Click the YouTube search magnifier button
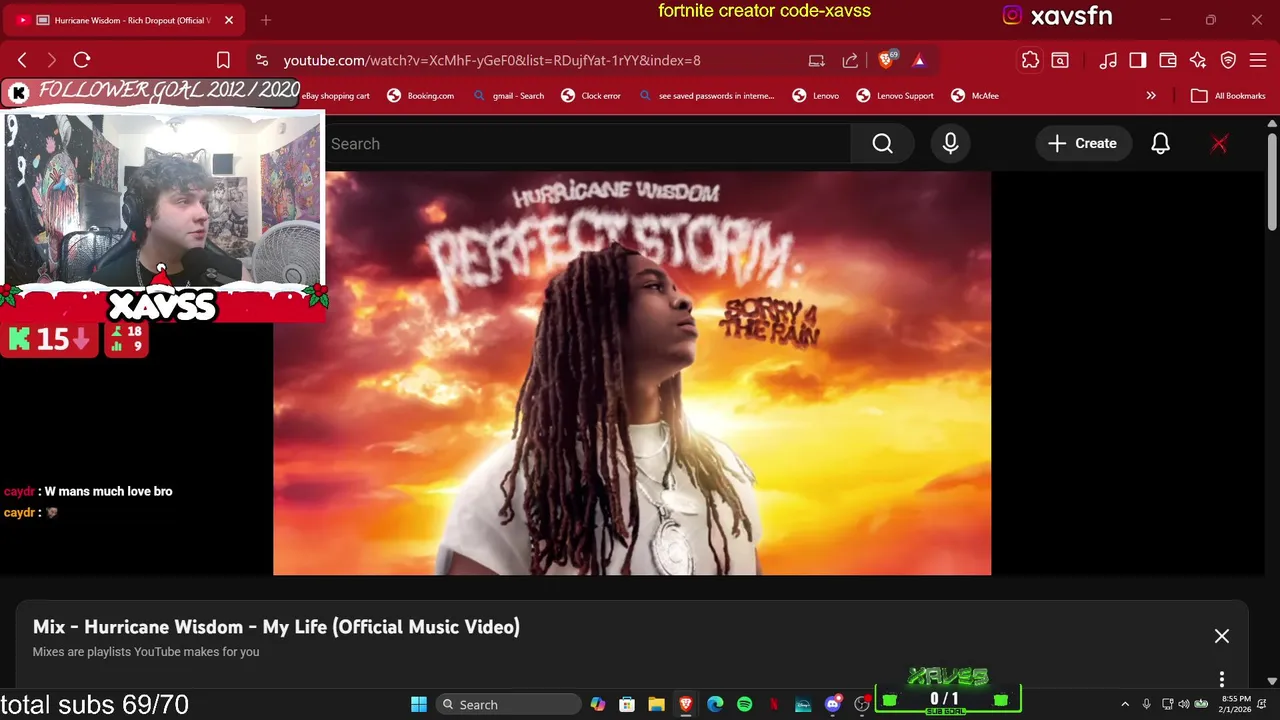Image resolution: width=1280 pixels, height=720 pixels. [x=882, y=144]
